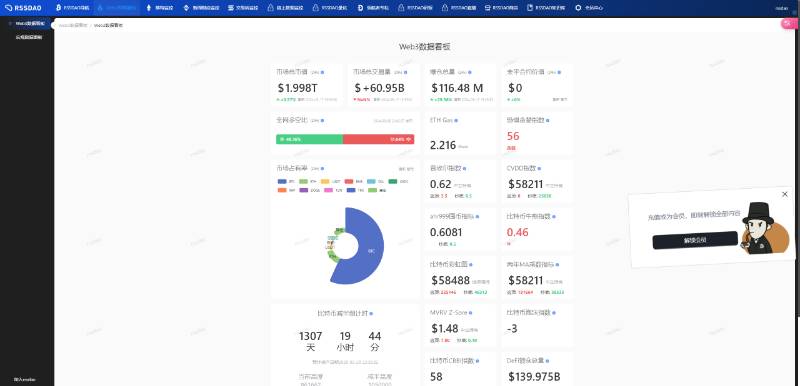Select second sidebar item under Web3 board
Screen dimensions: 800x386
(29, 37)
